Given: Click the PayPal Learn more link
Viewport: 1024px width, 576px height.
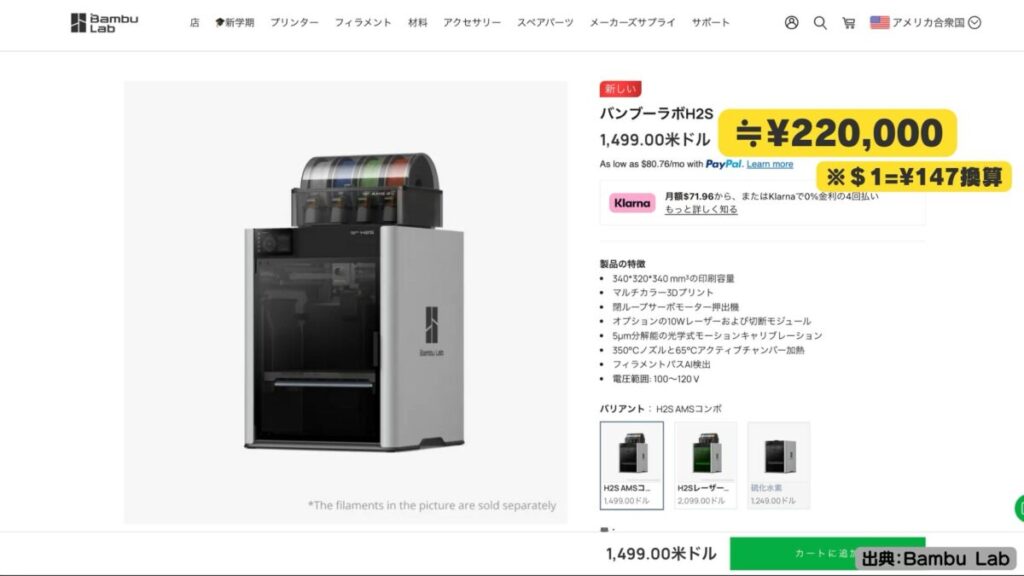Looking at the screenshot, I should pyautogui.click(x=769, y=164).
